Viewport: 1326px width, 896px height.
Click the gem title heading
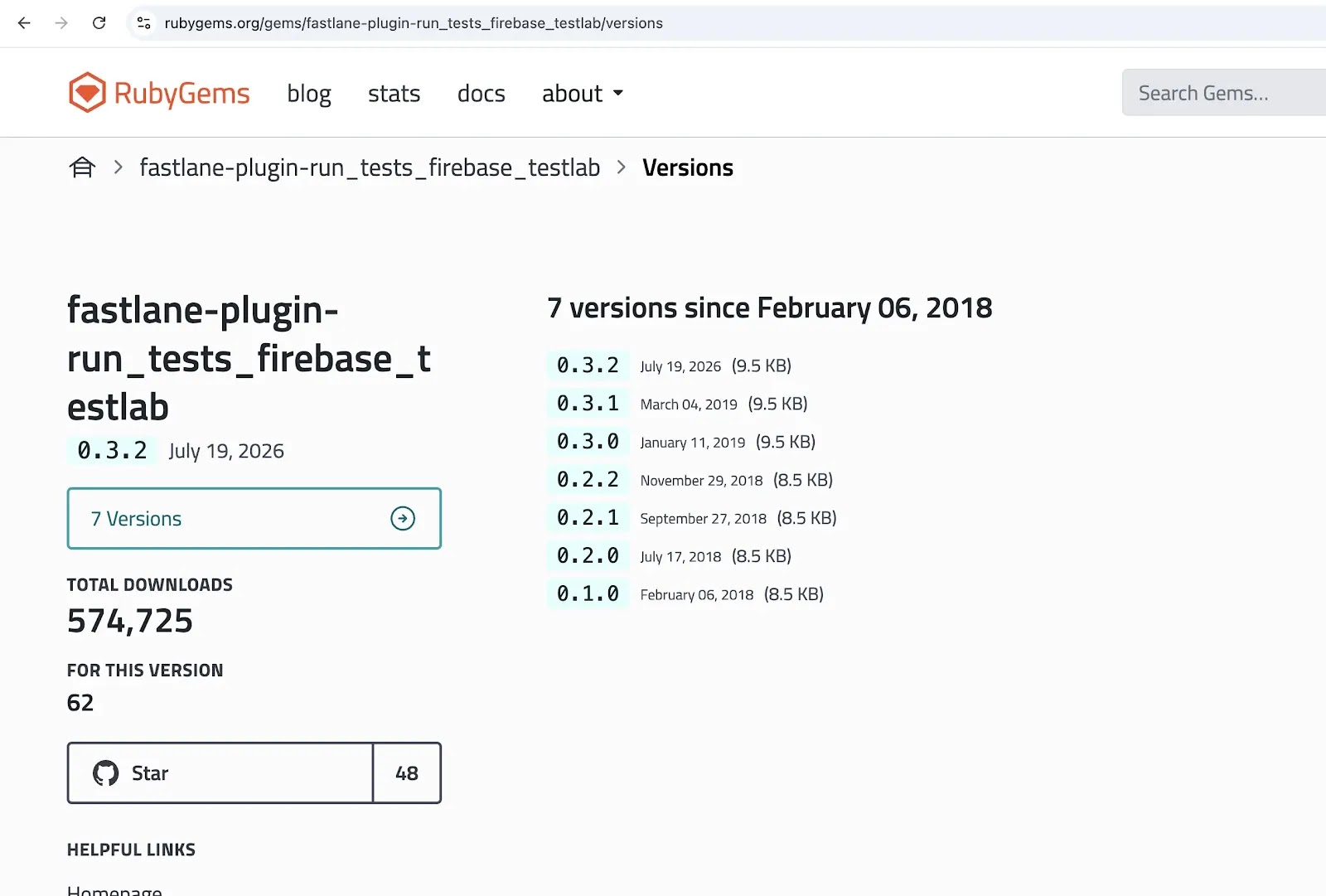[249, 359]
